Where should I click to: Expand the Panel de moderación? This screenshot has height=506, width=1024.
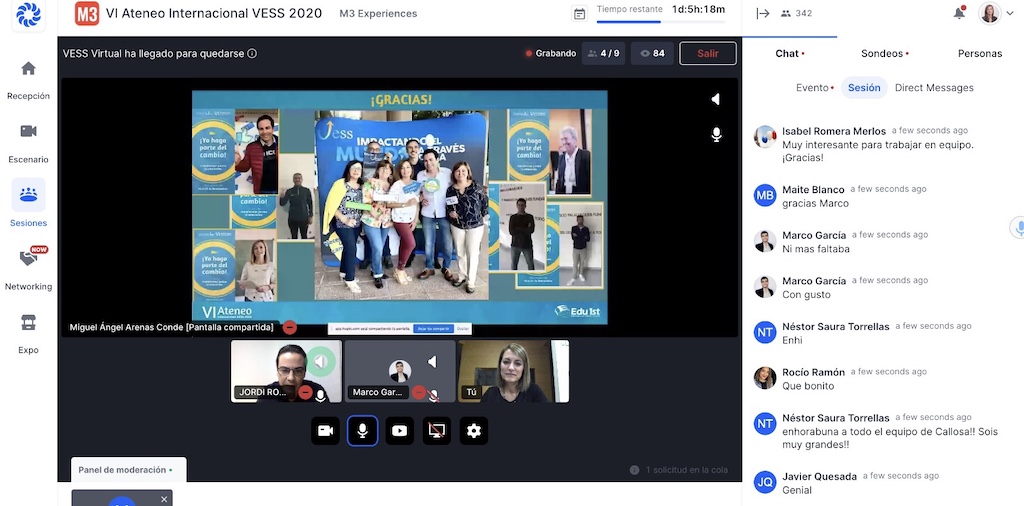127,469
